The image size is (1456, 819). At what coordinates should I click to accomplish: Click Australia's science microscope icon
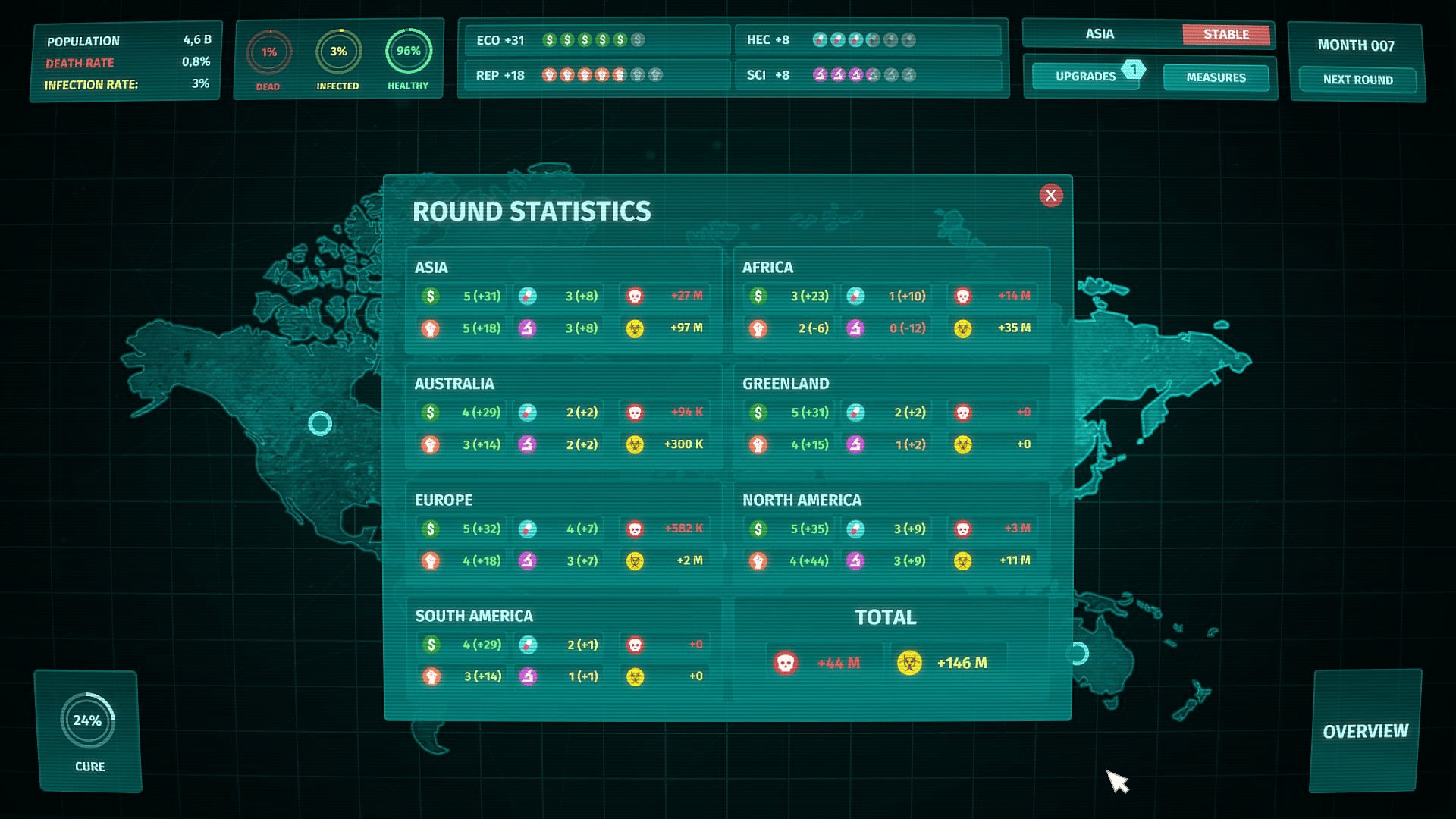(x=527, y=444)
